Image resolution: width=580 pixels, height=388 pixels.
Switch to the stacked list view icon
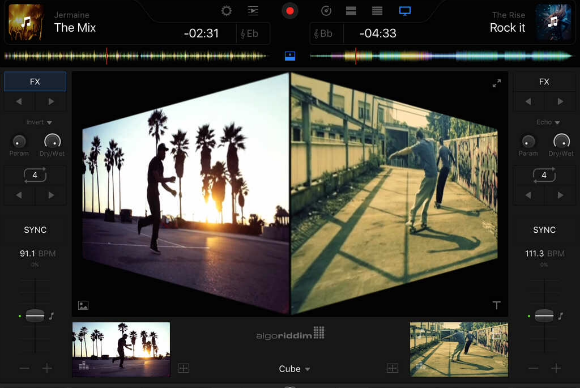[x=377, y=11]
